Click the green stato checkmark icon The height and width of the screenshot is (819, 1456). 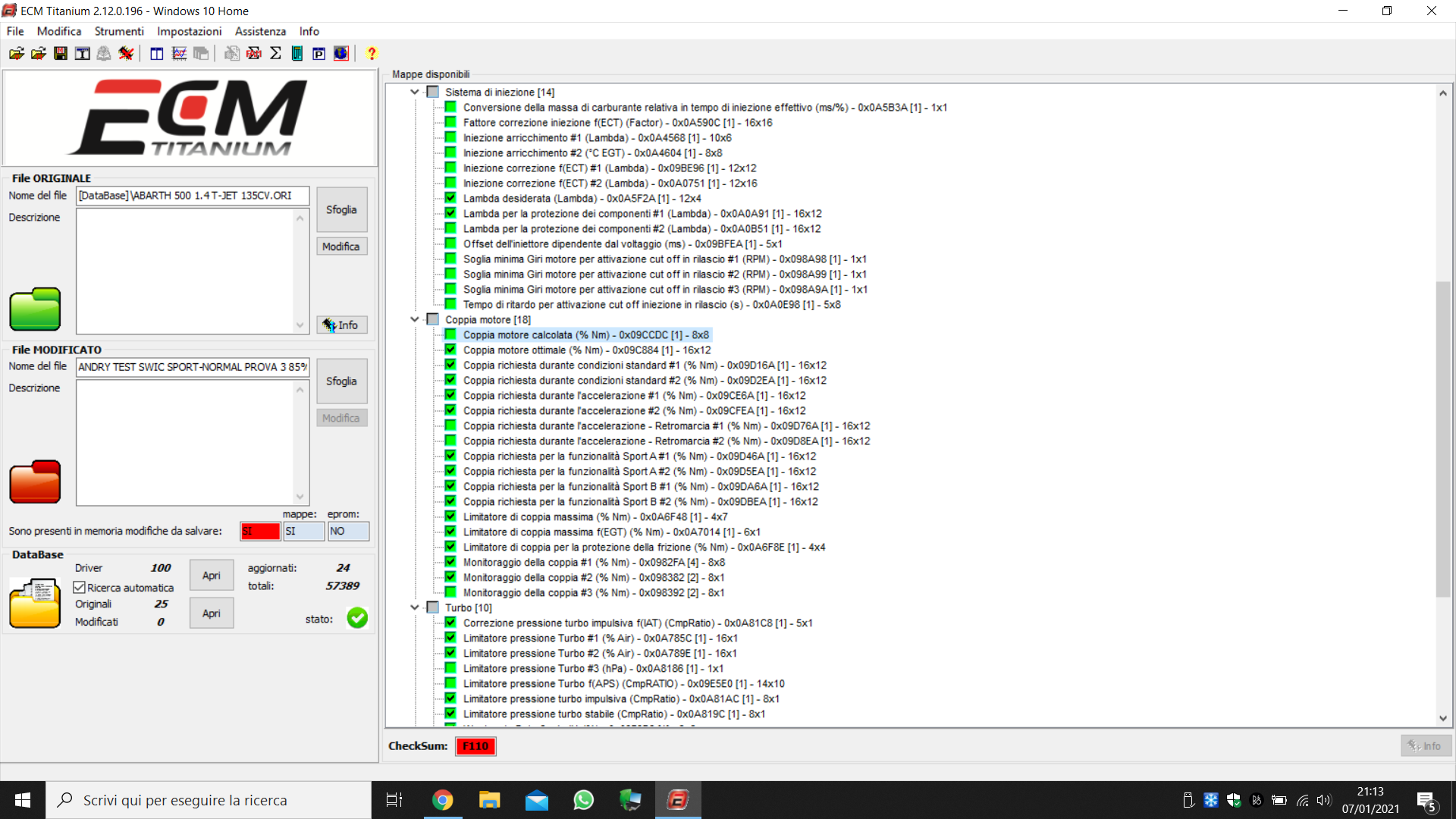coord(357,618)
